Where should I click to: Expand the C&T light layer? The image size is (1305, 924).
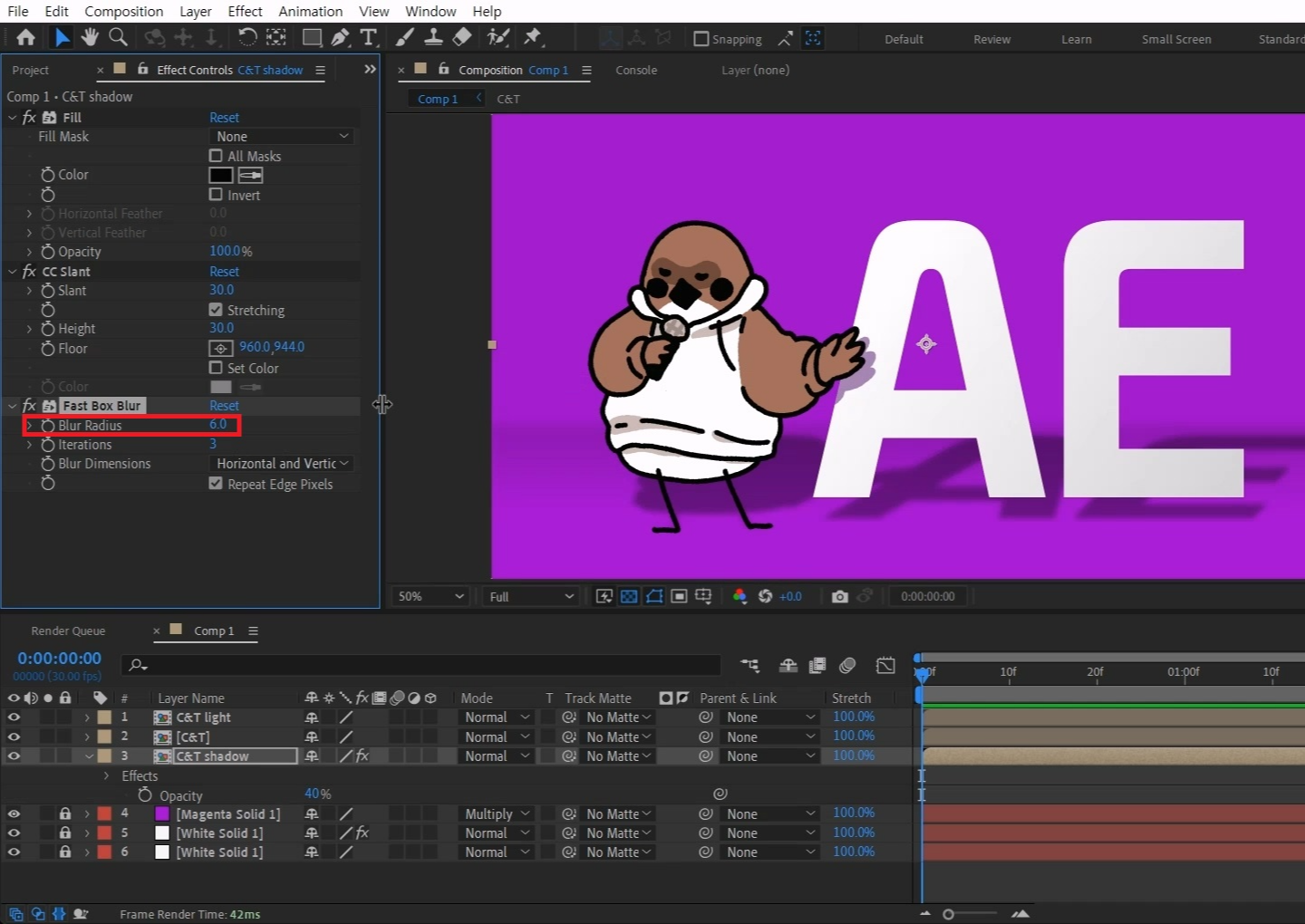[87, 717]
